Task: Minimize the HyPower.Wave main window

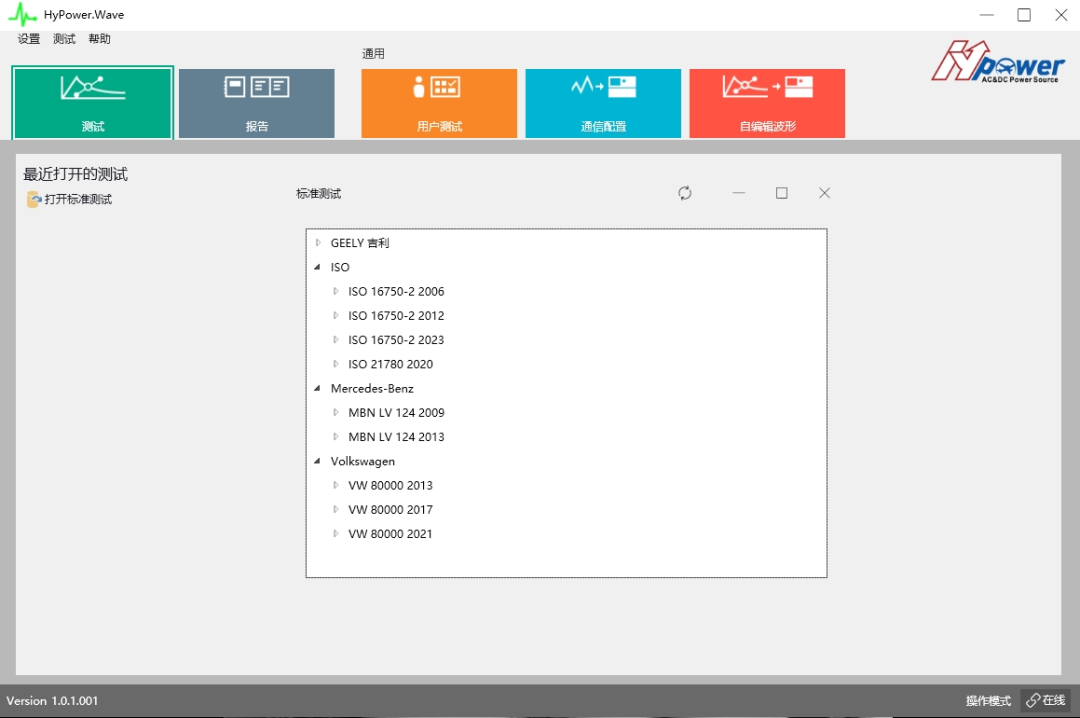Action: (987, 14)
